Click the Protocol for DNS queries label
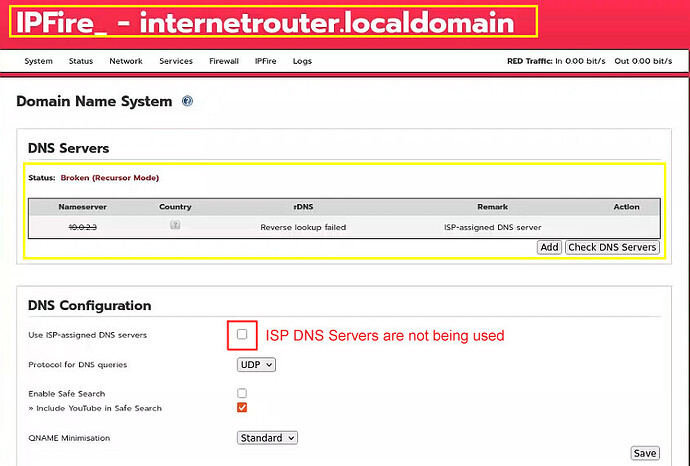The image size is (690, 466). click(x=77, y=365)
